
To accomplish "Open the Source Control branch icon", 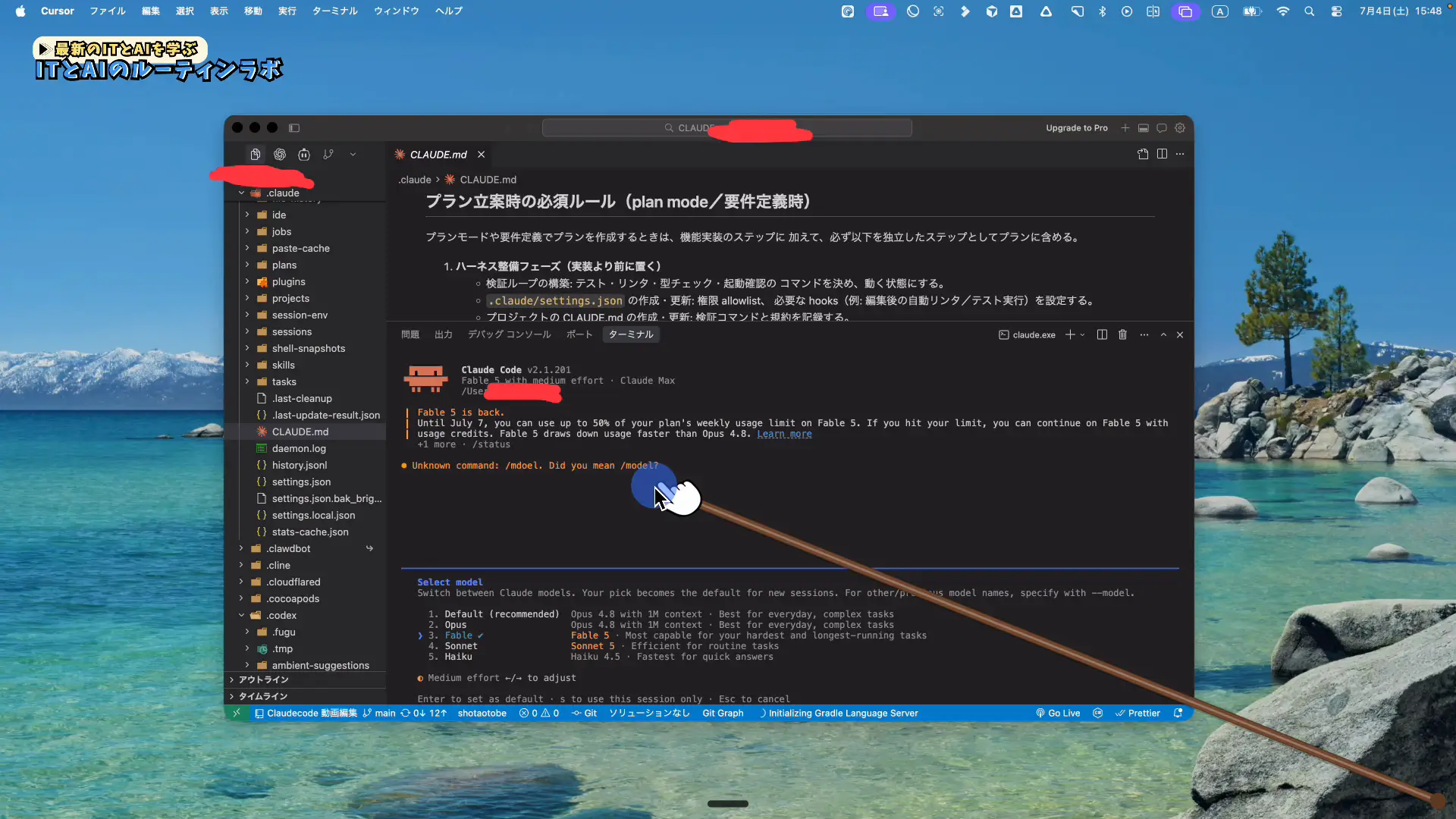I will [x=328, y=155].
